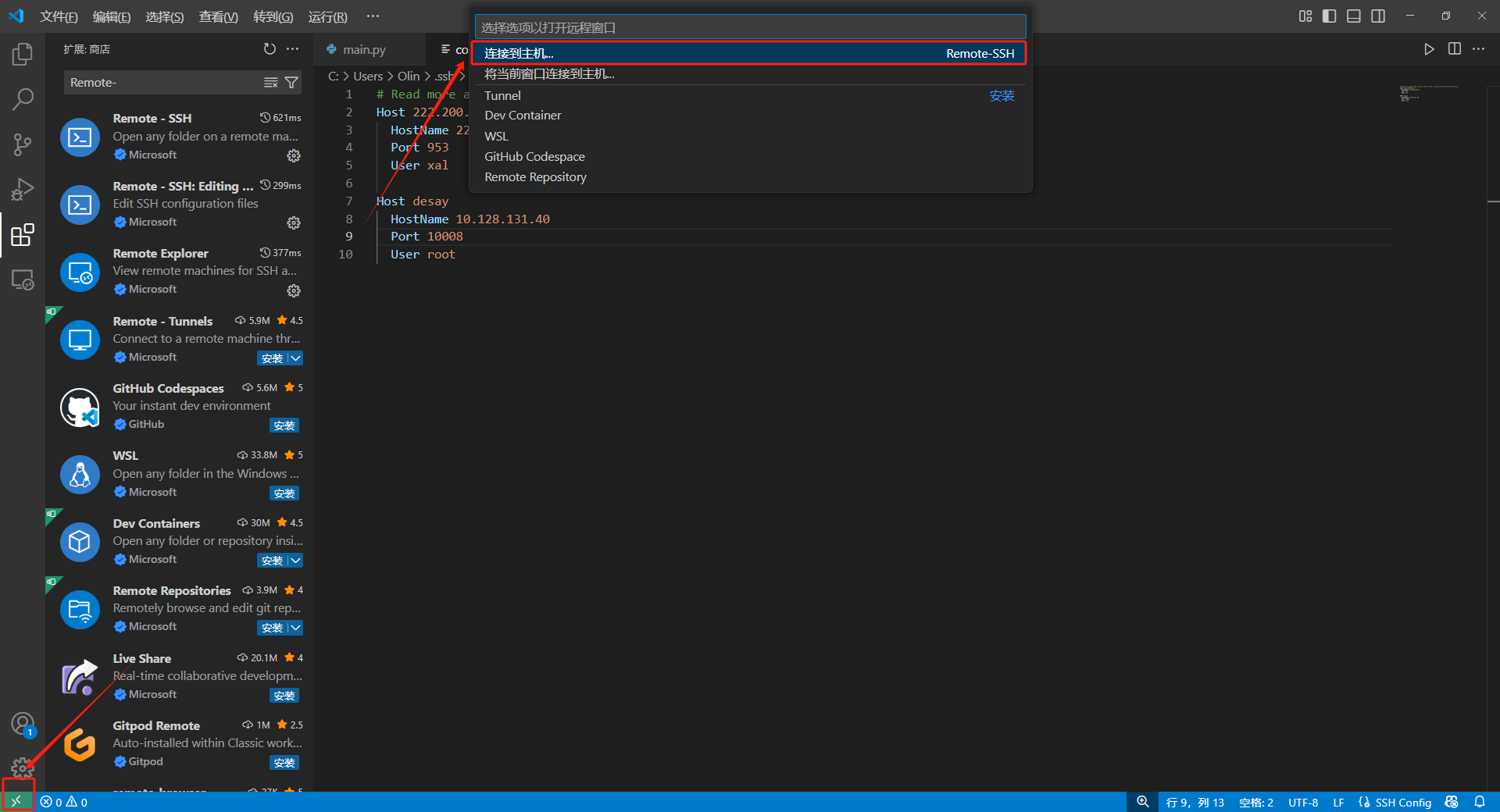Choose Tunnel in remote options list
The width and height of the screenshot is (1500, 812).
click(749, 95)
